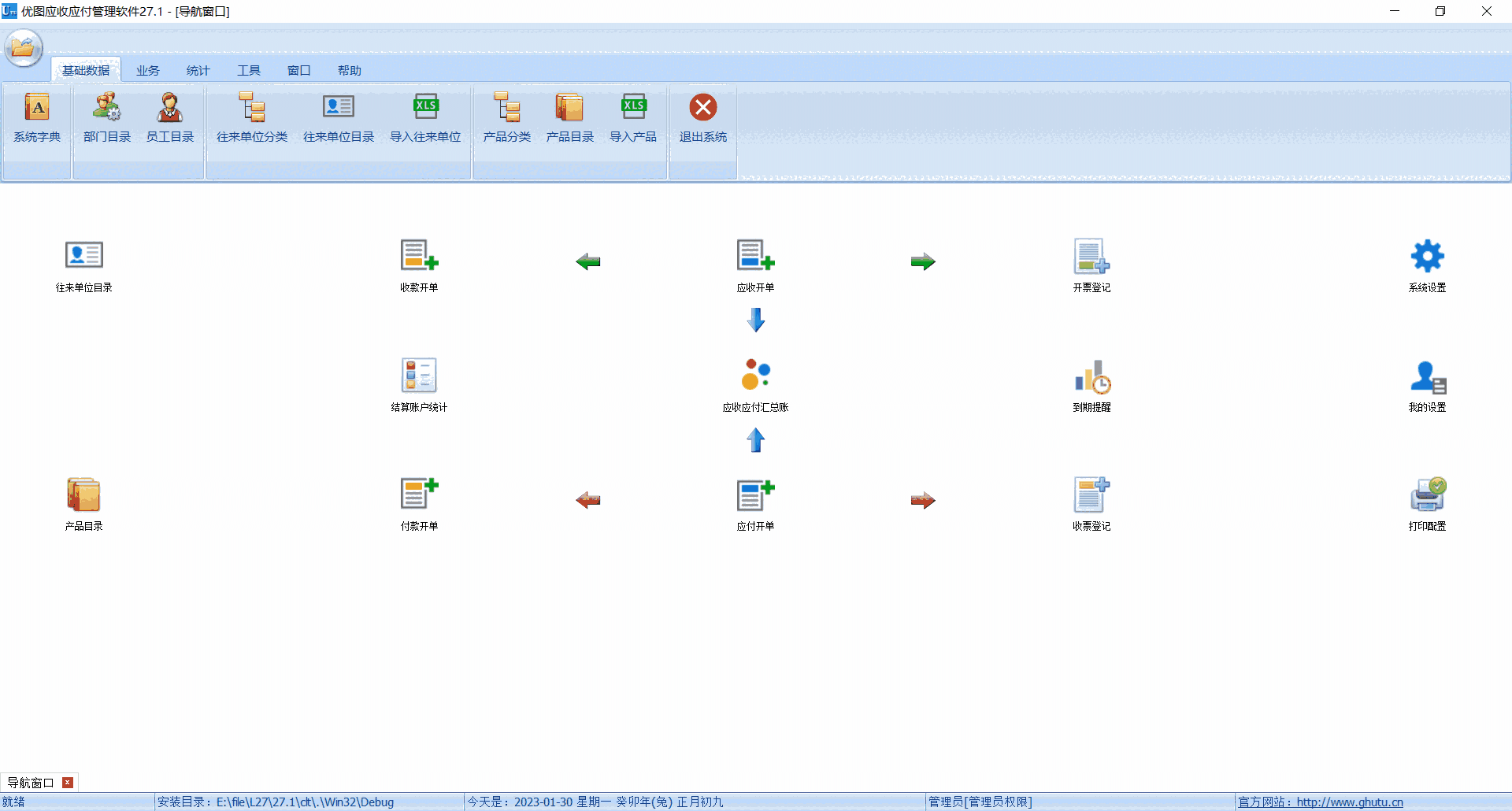
Task: Open 开票登记 navigation icon
Action: 1092,266
